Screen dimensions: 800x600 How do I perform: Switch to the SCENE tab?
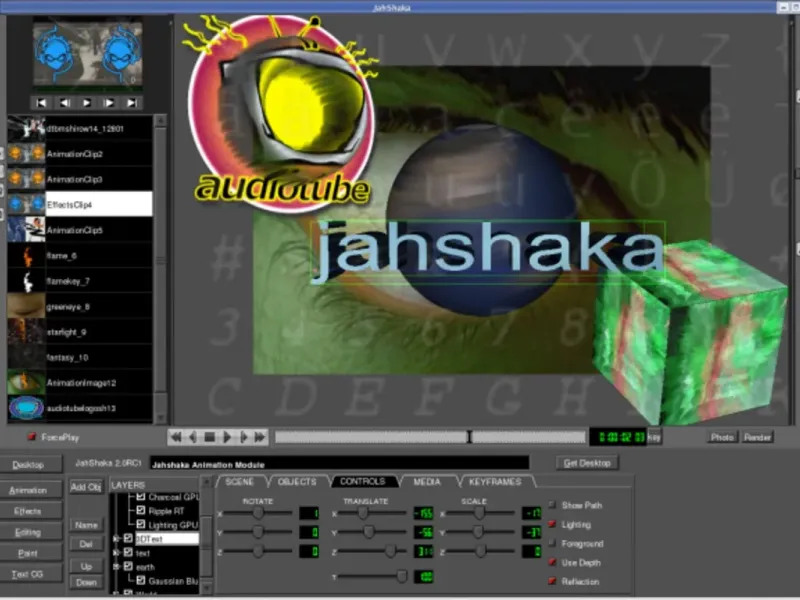coord(240,482)
